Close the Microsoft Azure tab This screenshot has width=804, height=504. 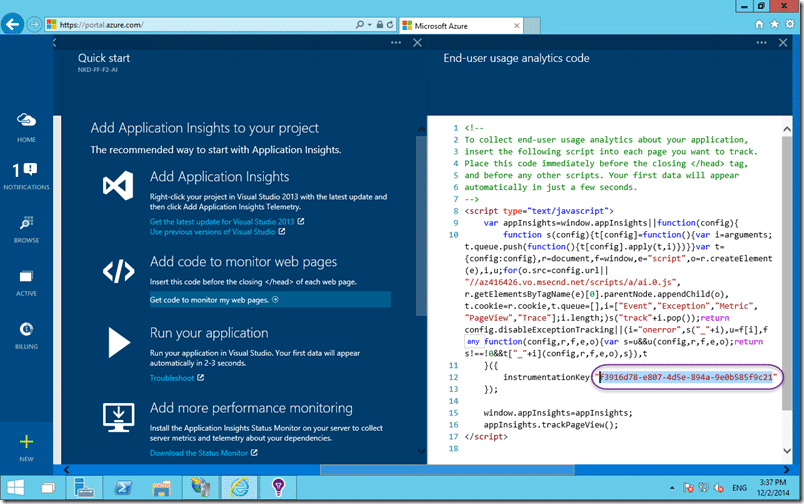pyautogui.click(x=516, y=26)
